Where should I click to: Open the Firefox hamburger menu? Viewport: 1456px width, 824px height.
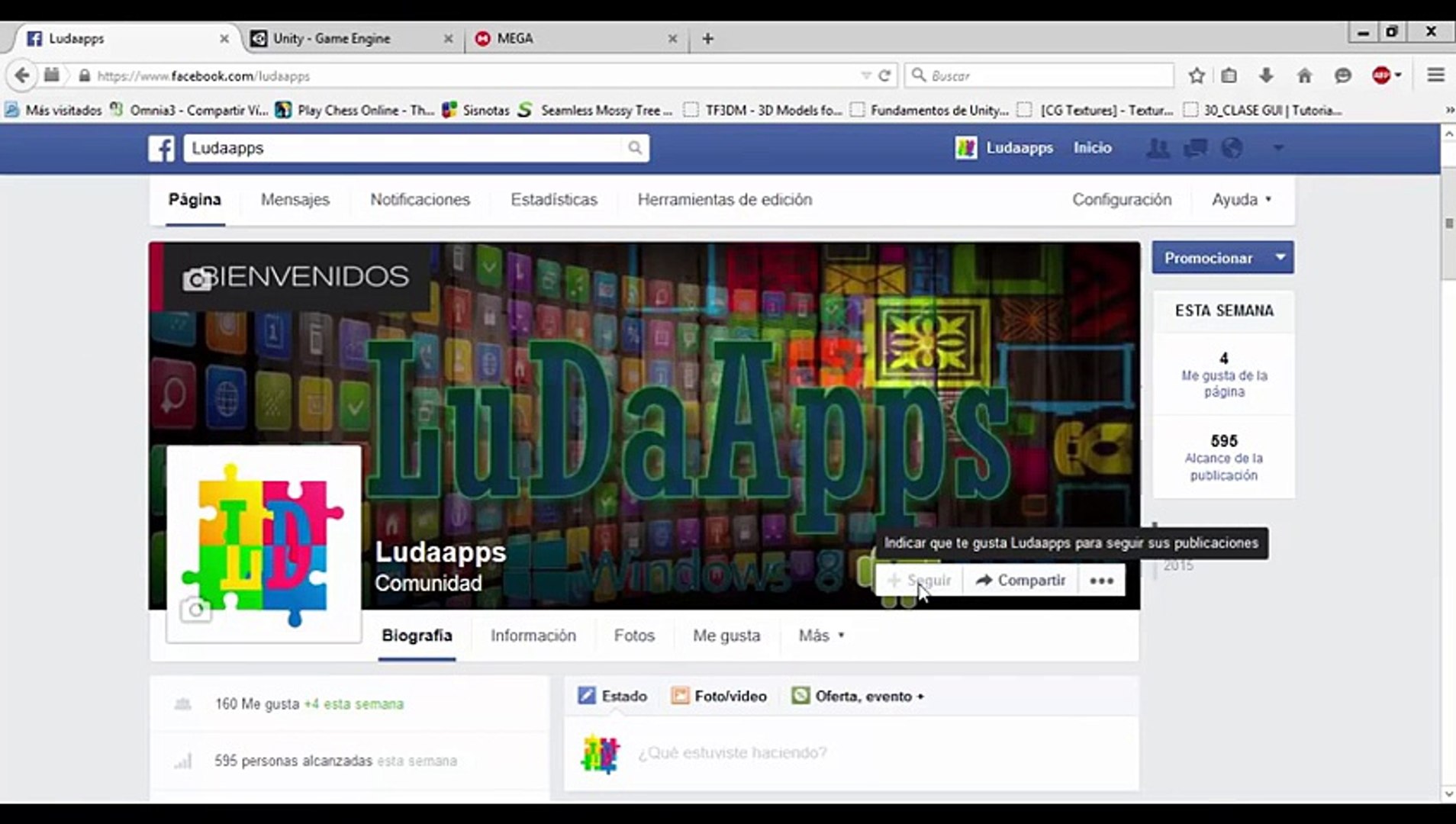(1435, 75)
